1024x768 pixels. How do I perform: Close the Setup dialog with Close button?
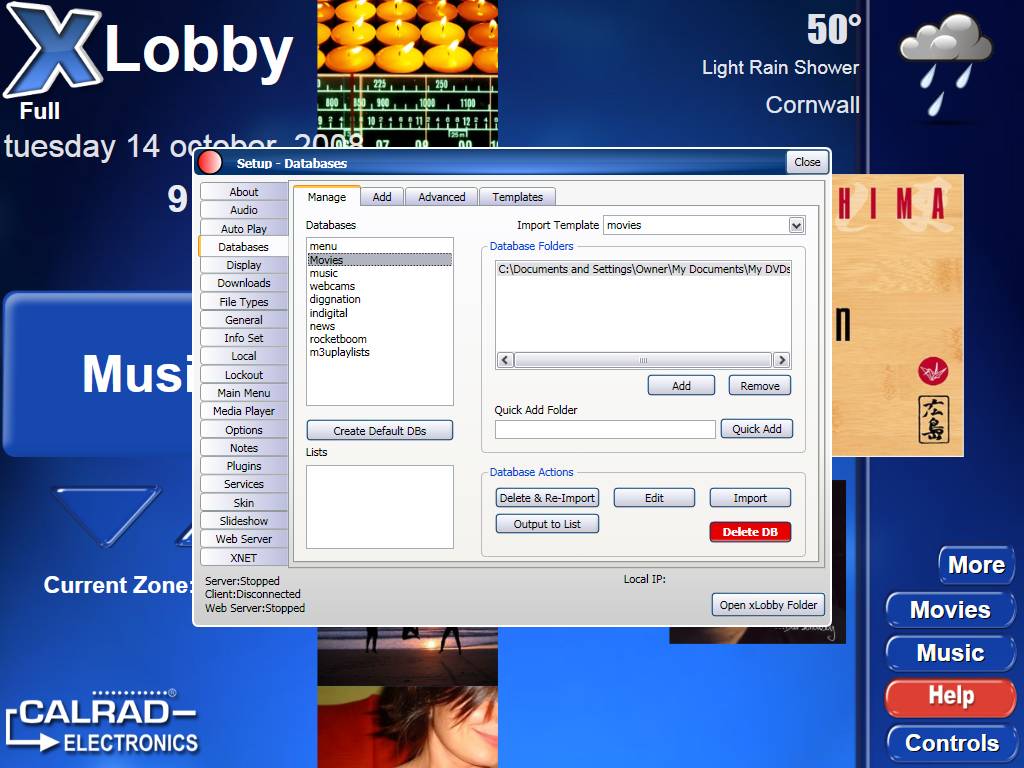click(x=807, y=162)
